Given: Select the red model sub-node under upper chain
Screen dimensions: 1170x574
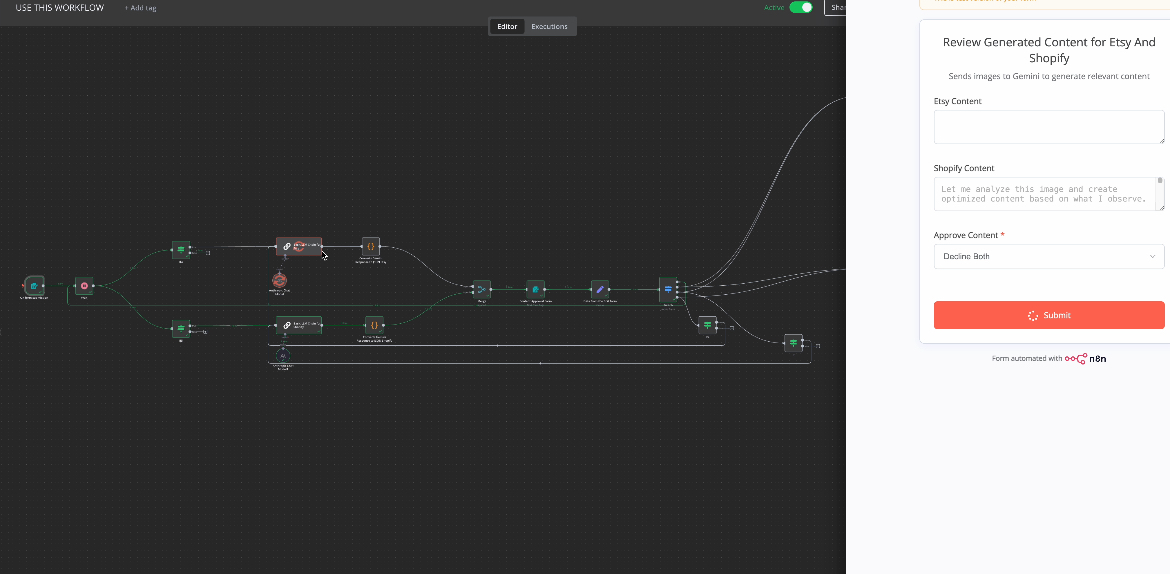Looking at the screenshot, I should tap(280, 280).
